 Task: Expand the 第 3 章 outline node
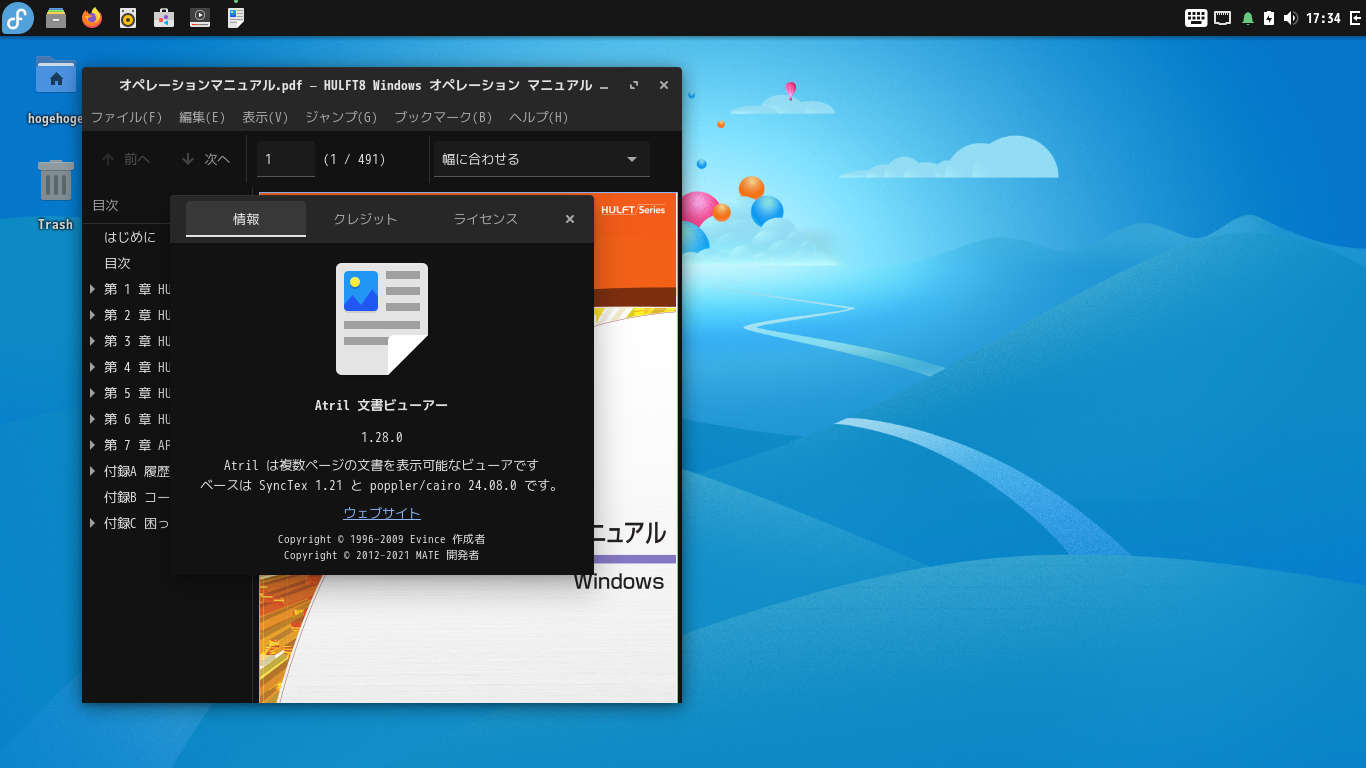(93, 341)
